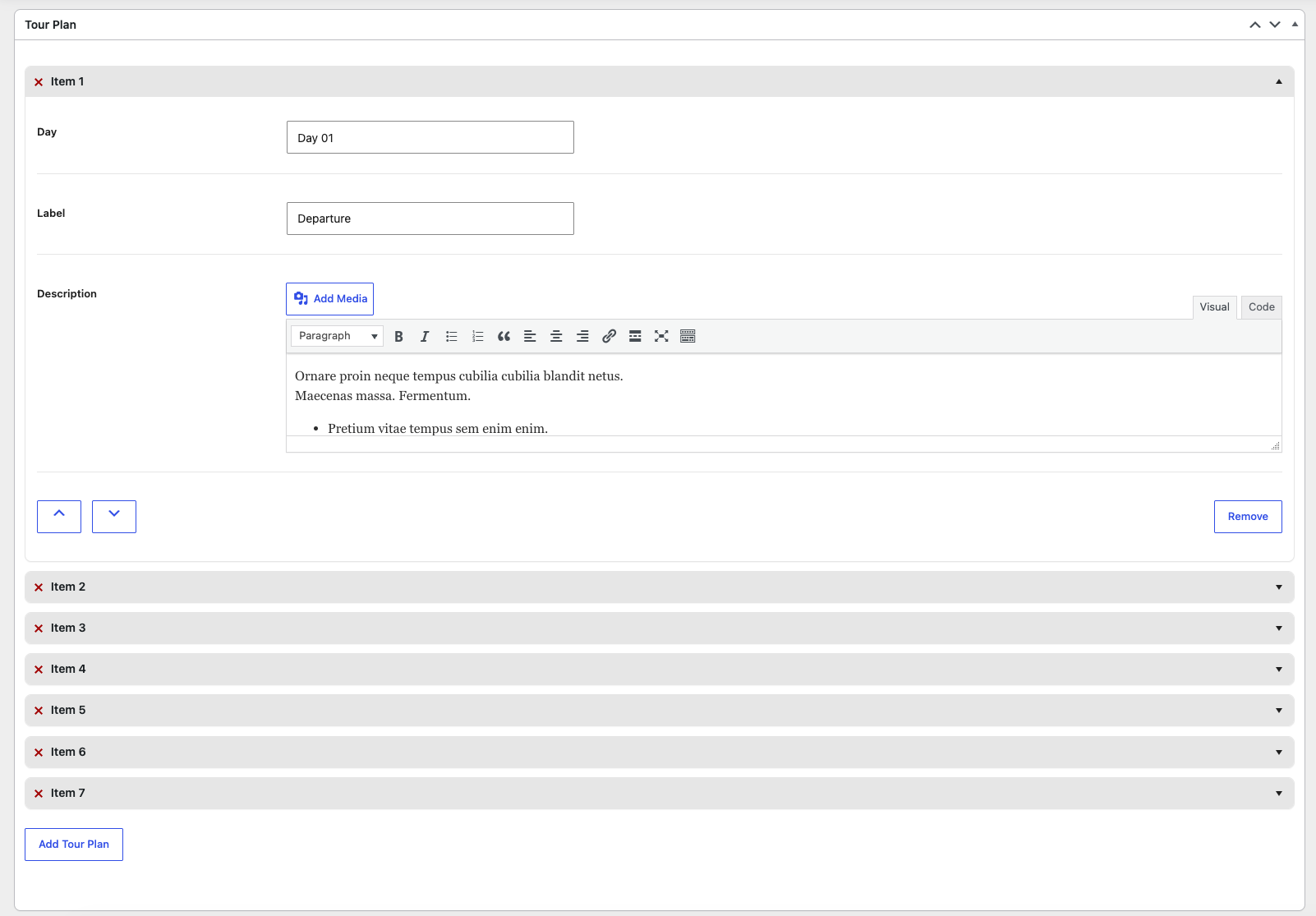1316x916 pixels.
Task: Toggle italic formatting in editor toolbar
Action: [x=425, y=336]
